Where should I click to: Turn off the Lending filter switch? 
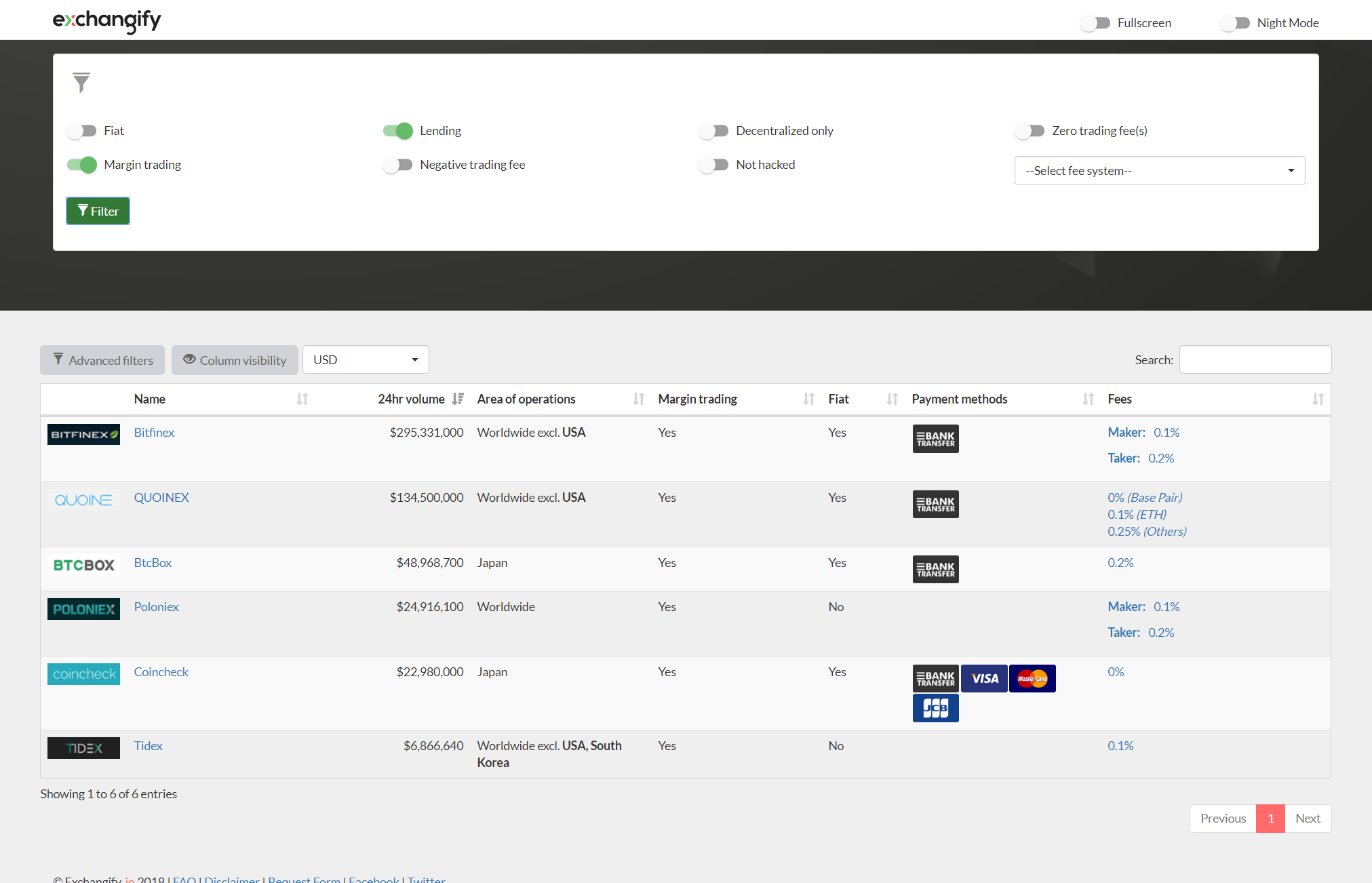(x=398, y=131)
